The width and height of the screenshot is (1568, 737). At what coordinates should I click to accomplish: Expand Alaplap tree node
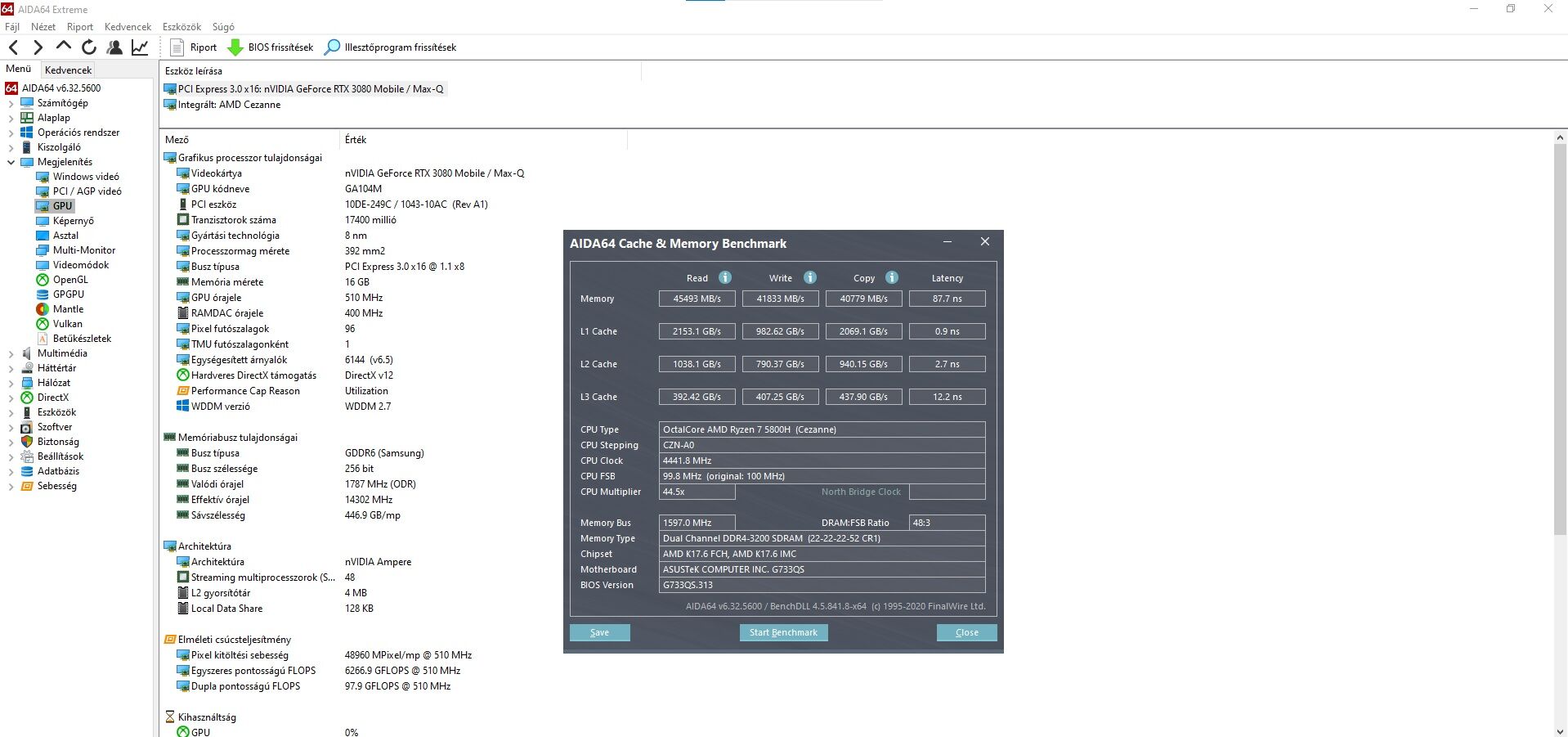[11, 118]
